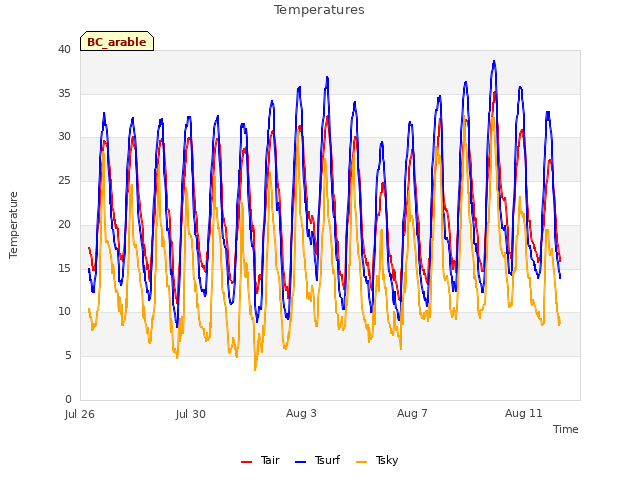Click the 35 y-axis tick label
Image resolution: width=640 pixels, height=480 pixels.
click(64, 93)
